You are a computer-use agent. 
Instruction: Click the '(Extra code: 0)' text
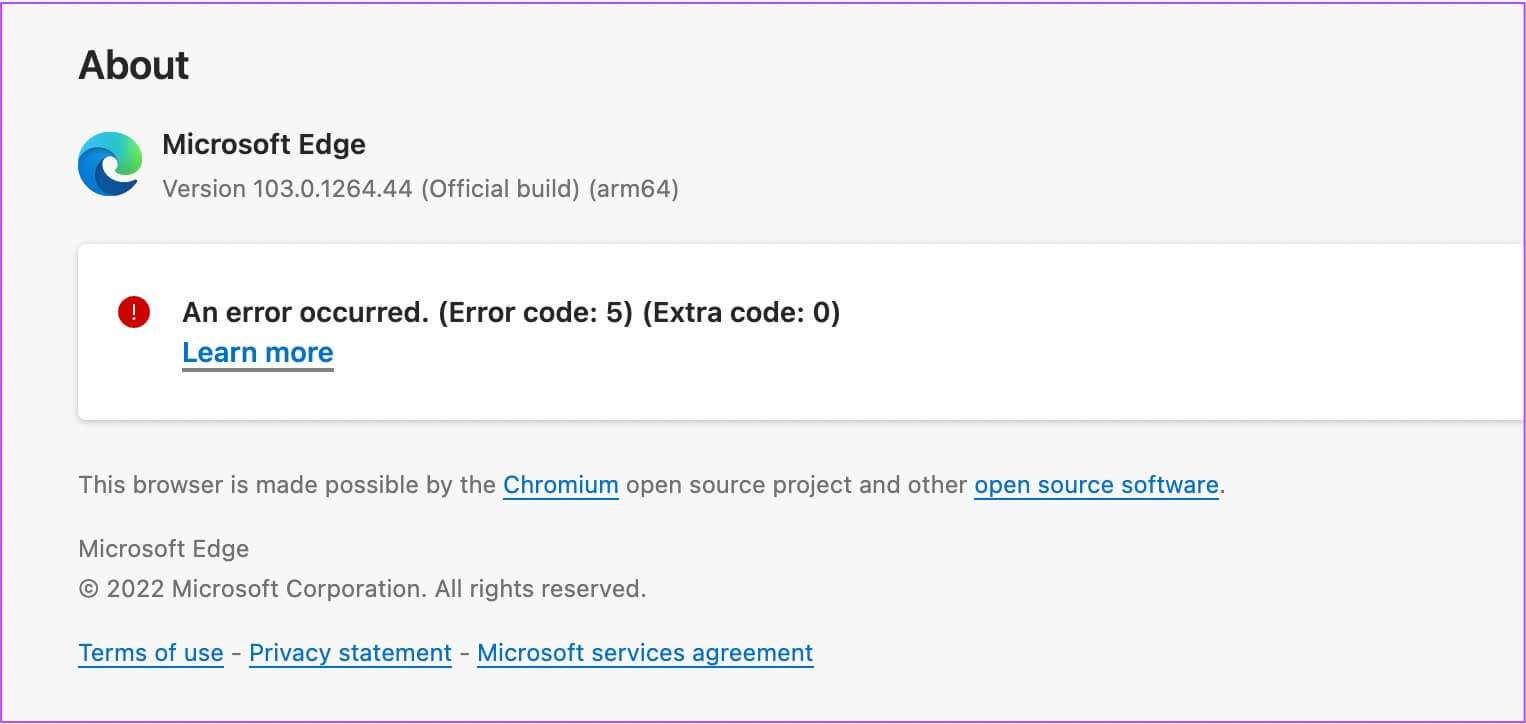[741, 313]
